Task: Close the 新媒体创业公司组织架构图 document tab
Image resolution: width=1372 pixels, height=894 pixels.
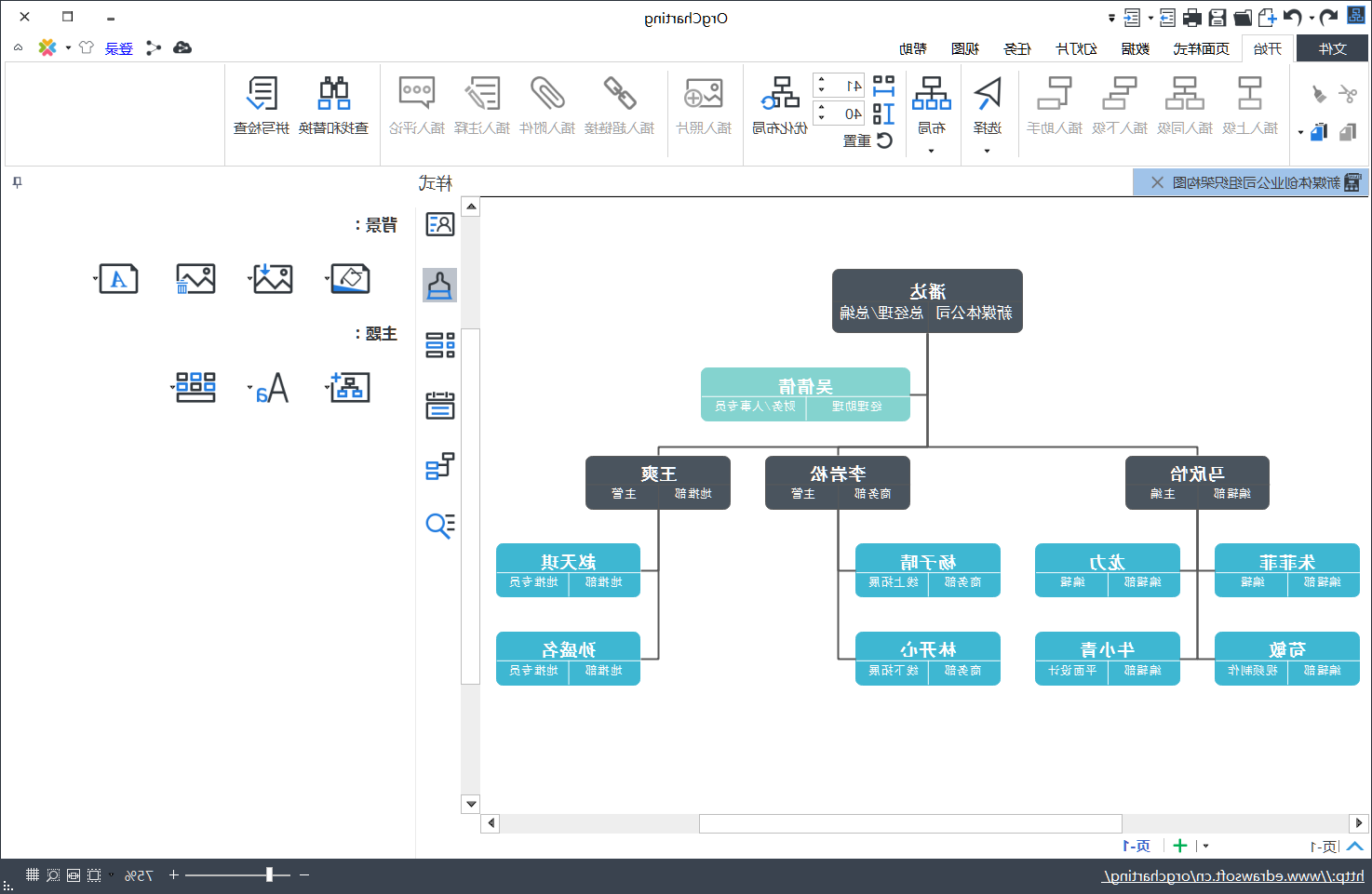Action: [1157, 182]
